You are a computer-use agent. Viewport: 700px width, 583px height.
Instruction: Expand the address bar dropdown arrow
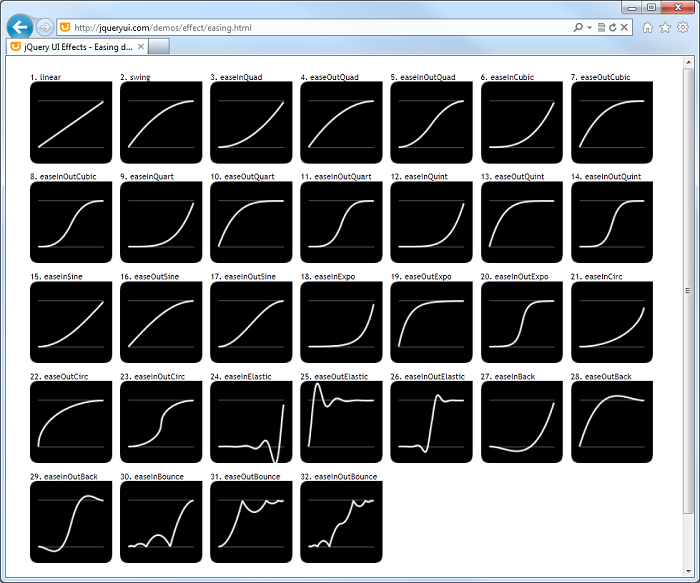590,27
